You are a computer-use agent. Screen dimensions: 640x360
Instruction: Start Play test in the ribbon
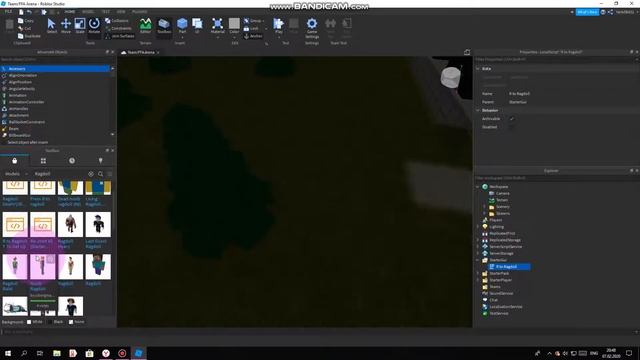coord(278,25)
